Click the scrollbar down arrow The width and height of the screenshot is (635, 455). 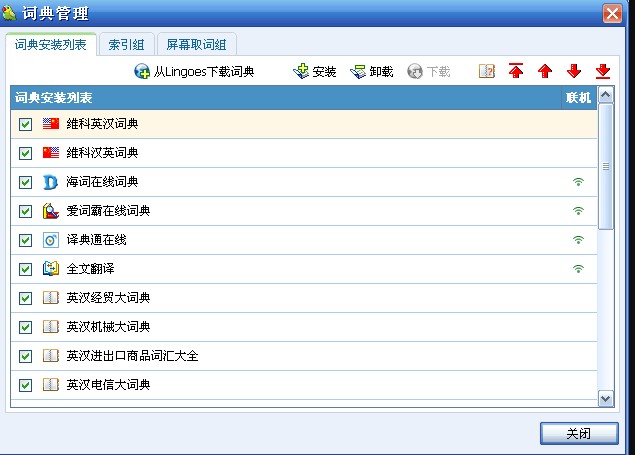click(606, 399)
